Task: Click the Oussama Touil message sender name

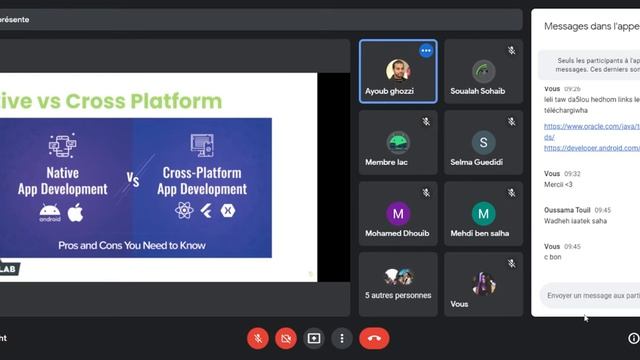Action: (567, 210)
